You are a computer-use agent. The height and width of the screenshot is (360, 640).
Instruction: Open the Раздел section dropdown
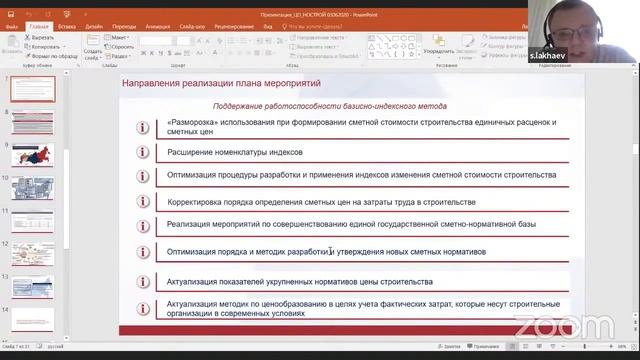118,56
